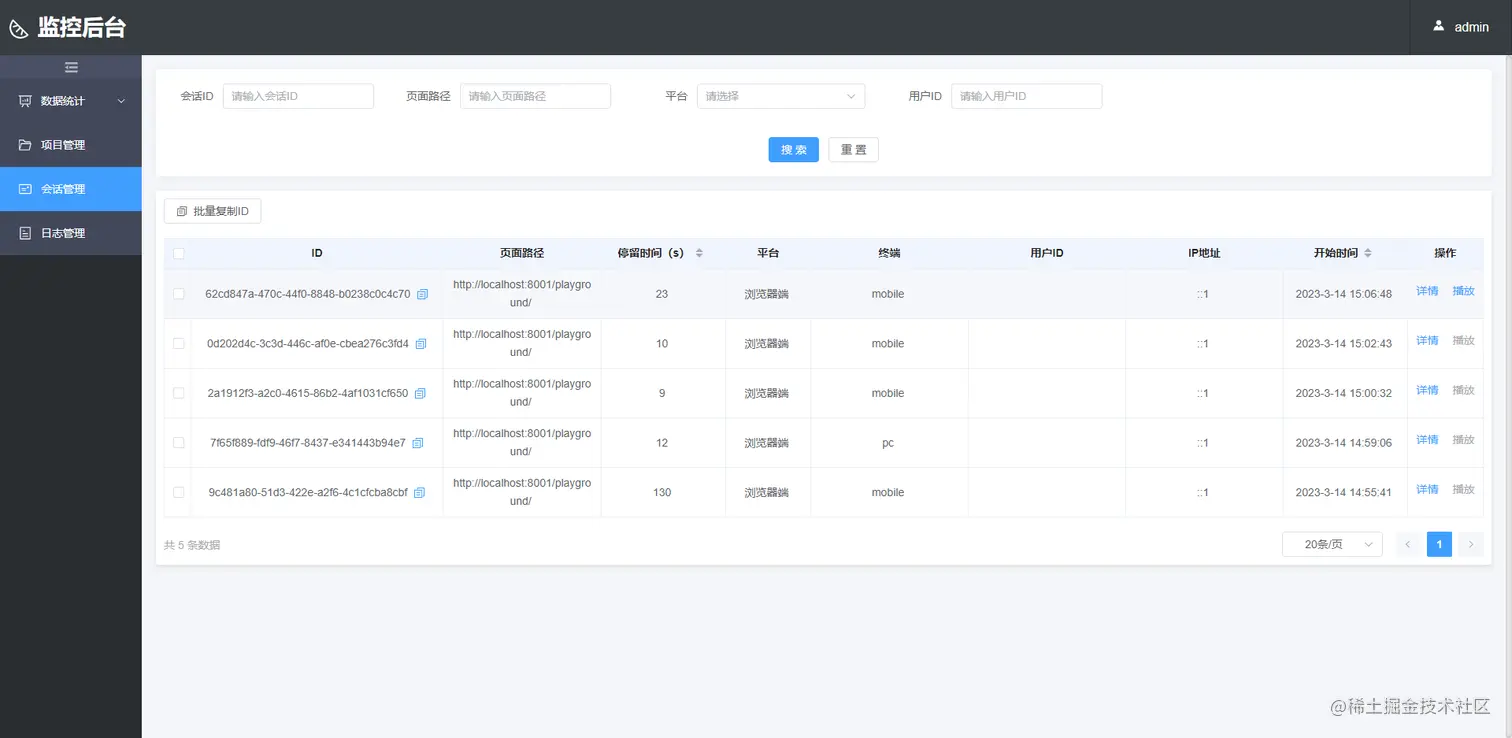The width and height of the screenshot is (1512, 738).
Task: Check the row for session 2a1912f3
Action: coord(179,393)
